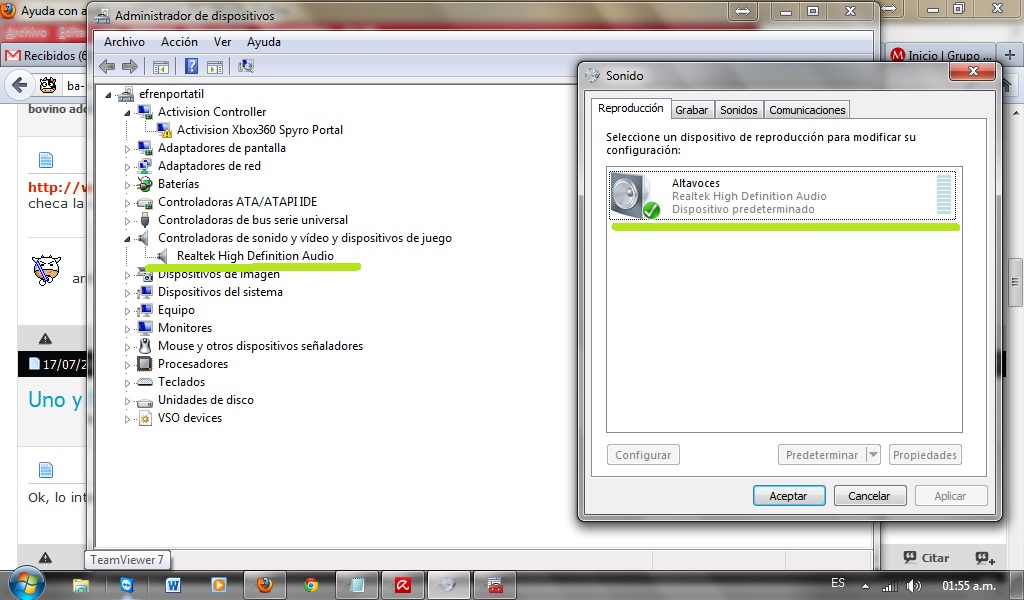Click the Predeterminar button
The image size is (1024, 600).
point(822,454)
